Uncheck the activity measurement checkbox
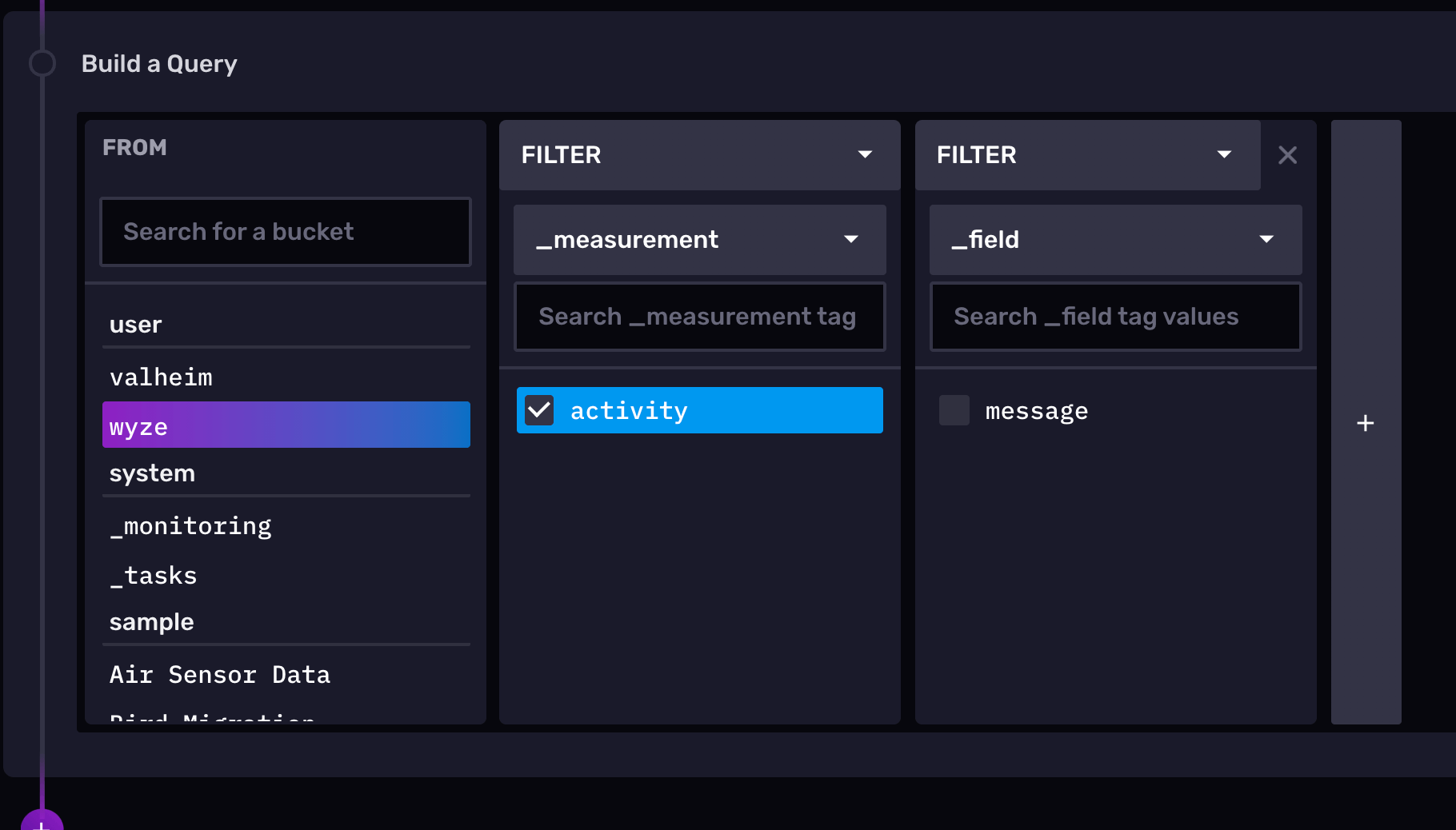The image size is (1456, 830). coord(539,410)
